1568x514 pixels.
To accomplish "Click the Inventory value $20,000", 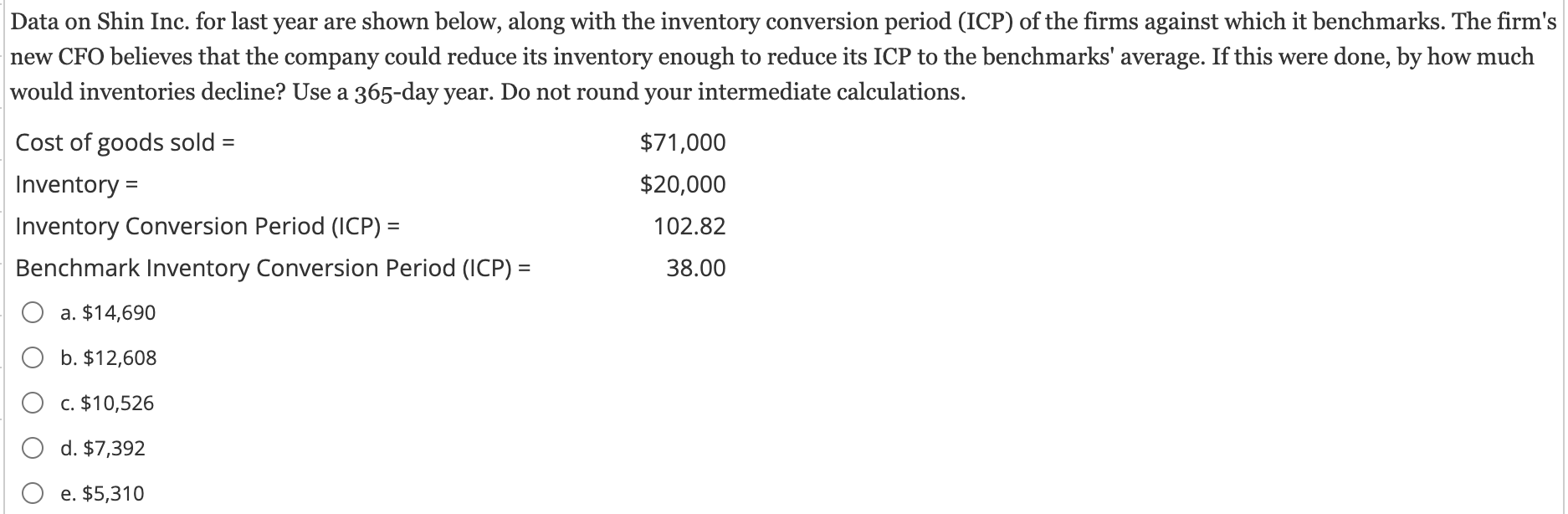I will point(683,183).
